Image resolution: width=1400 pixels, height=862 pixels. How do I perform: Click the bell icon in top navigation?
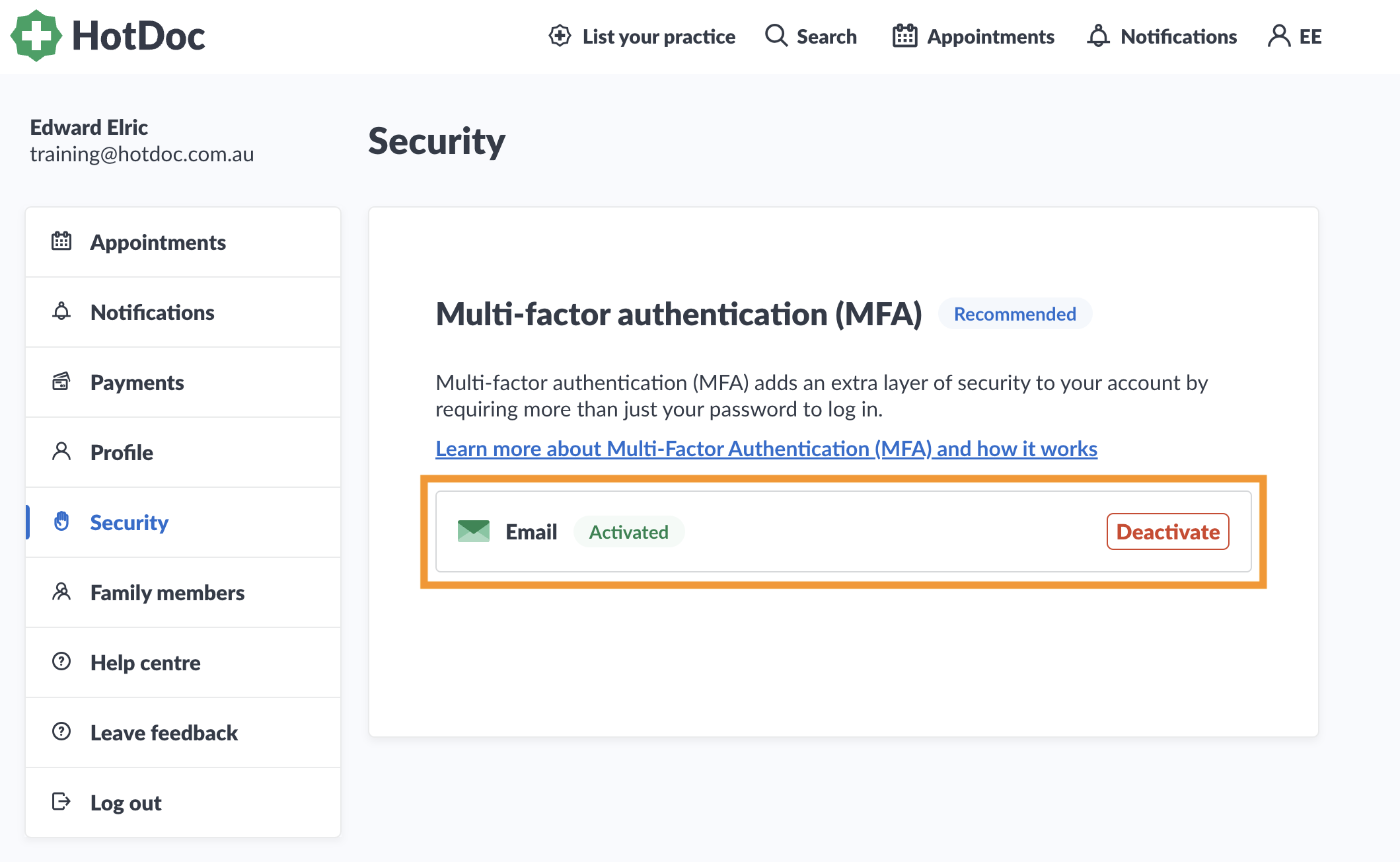[1098, 36]
